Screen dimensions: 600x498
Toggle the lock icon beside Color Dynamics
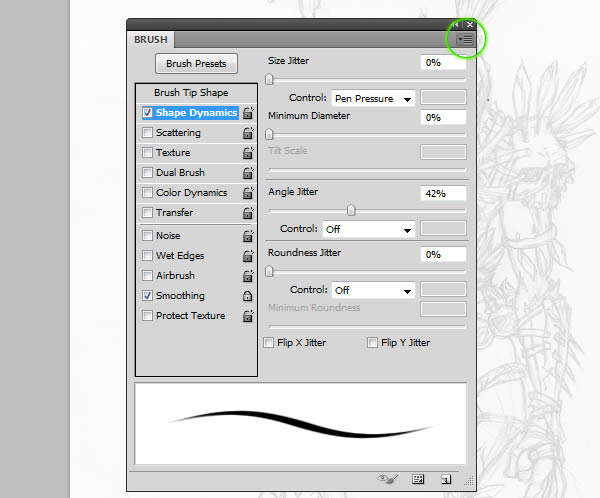pyautogui.click(x=248, y=193)
